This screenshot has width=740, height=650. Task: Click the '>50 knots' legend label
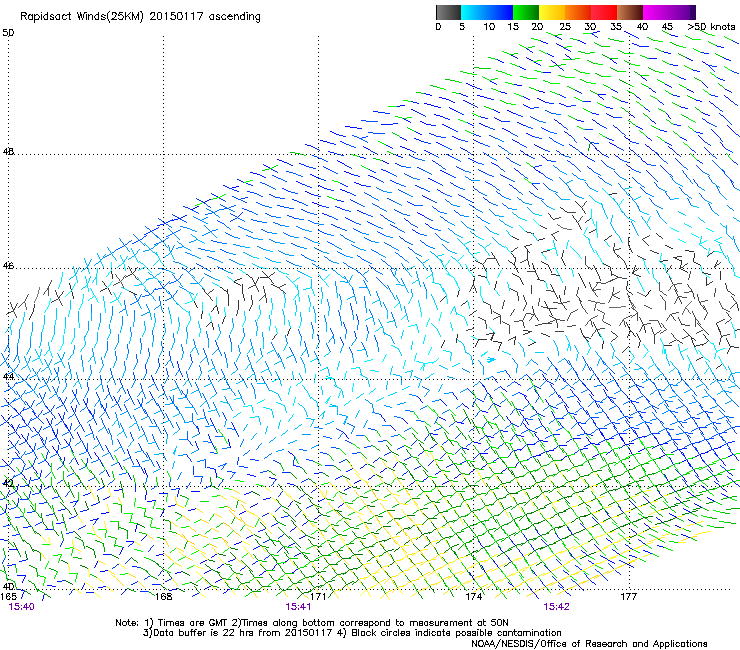711,27
